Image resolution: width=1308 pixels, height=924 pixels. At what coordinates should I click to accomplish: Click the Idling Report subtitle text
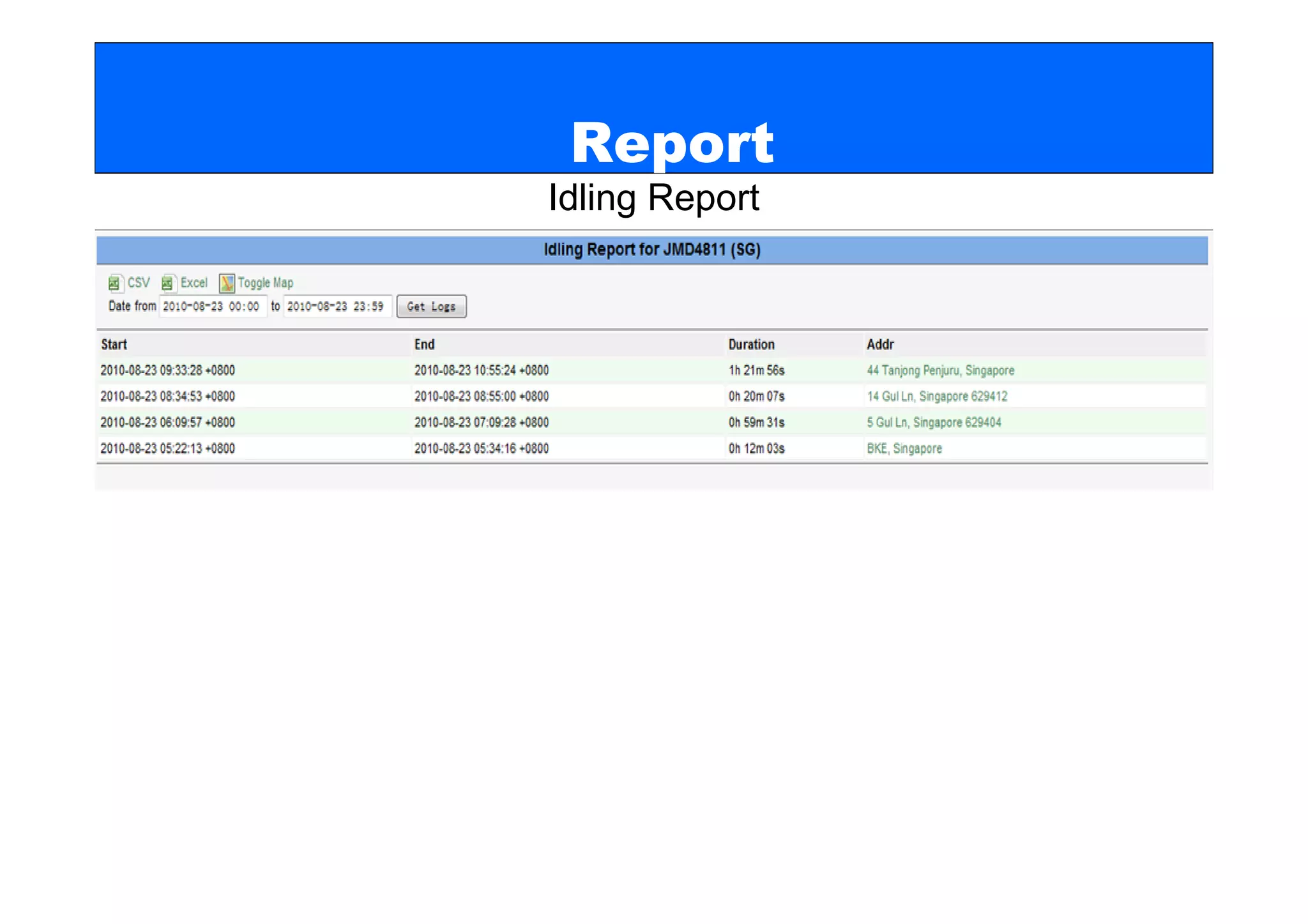(x=654, y=198)
